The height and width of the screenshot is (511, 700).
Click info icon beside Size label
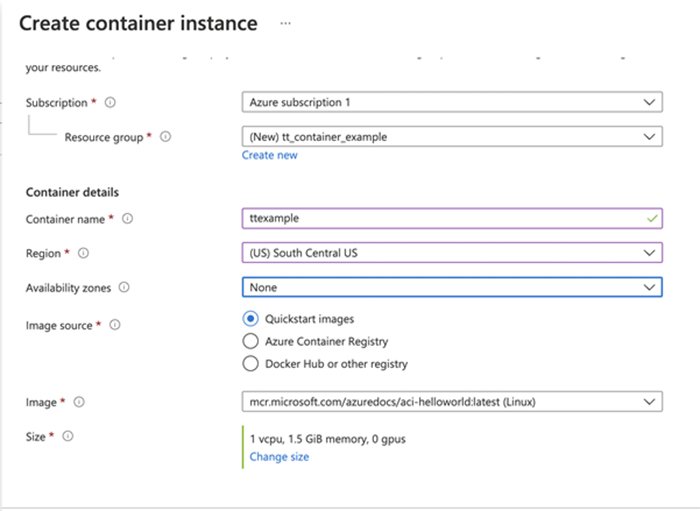tap(69, 437)
